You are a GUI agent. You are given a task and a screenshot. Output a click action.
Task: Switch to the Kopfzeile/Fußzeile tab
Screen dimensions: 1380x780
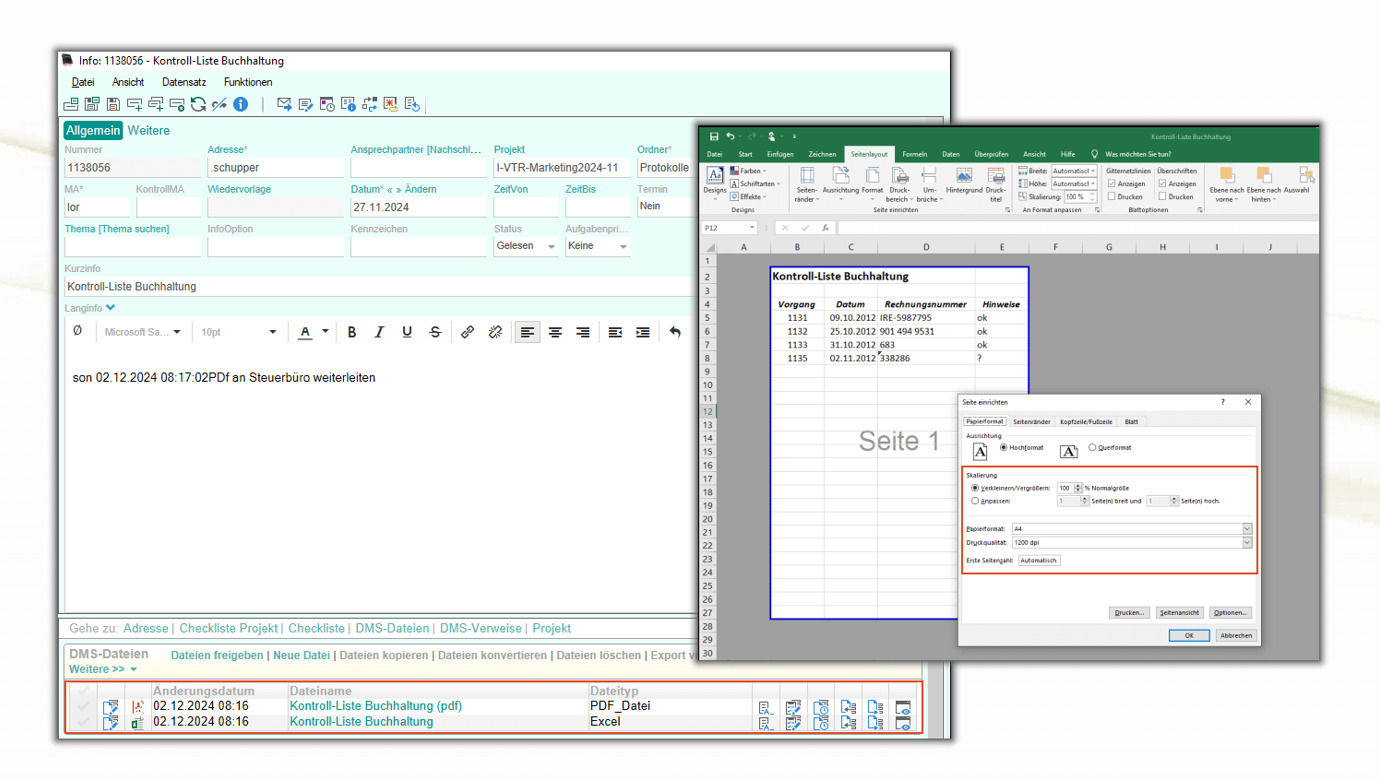1085,422
